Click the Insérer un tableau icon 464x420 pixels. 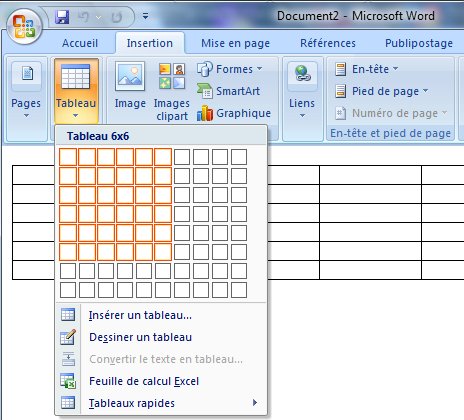coord(68,315)
